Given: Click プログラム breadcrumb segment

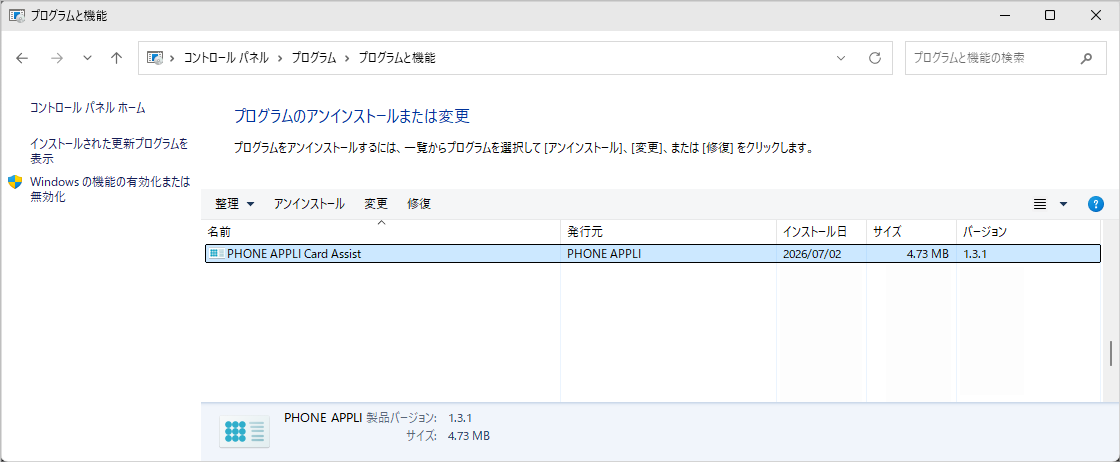Looking at the screenshot, I should click(314, 59).
